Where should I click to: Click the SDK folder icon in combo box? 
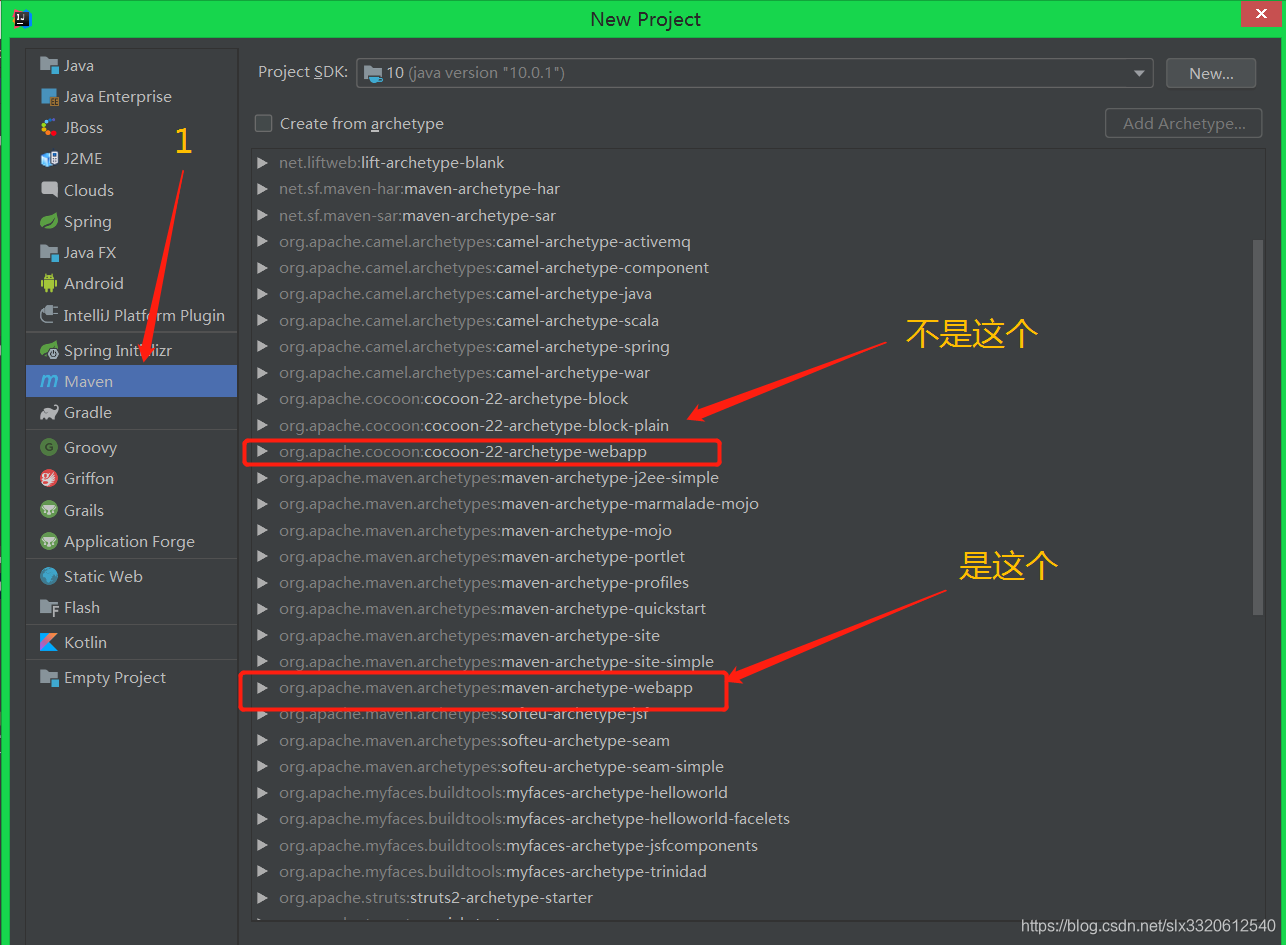[x=373, y=73]
